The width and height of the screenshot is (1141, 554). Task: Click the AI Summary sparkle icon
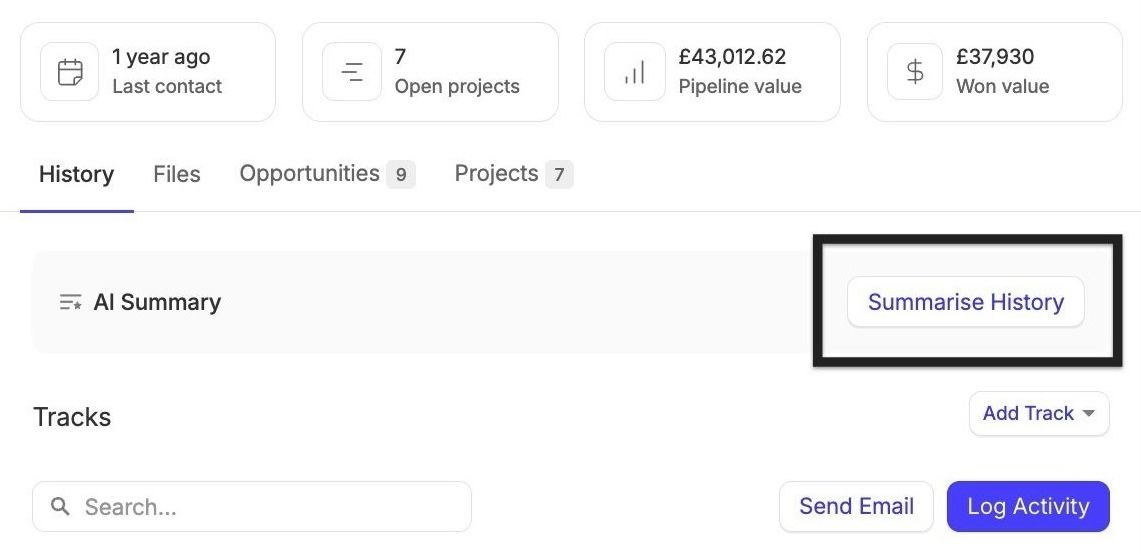(x=70, y=302)
